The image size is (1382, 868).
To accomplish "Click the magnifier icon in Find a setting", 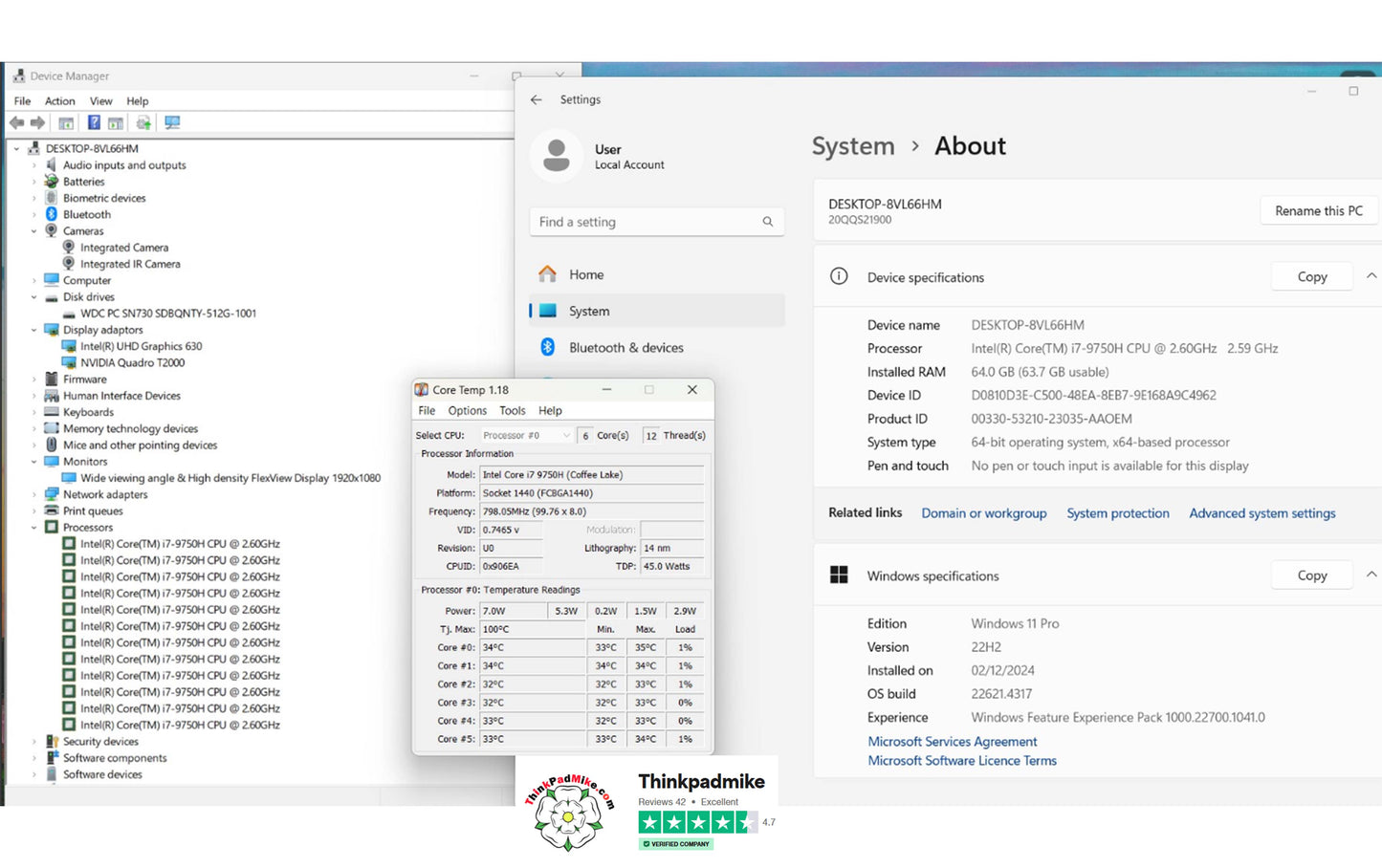I will 767,222.
